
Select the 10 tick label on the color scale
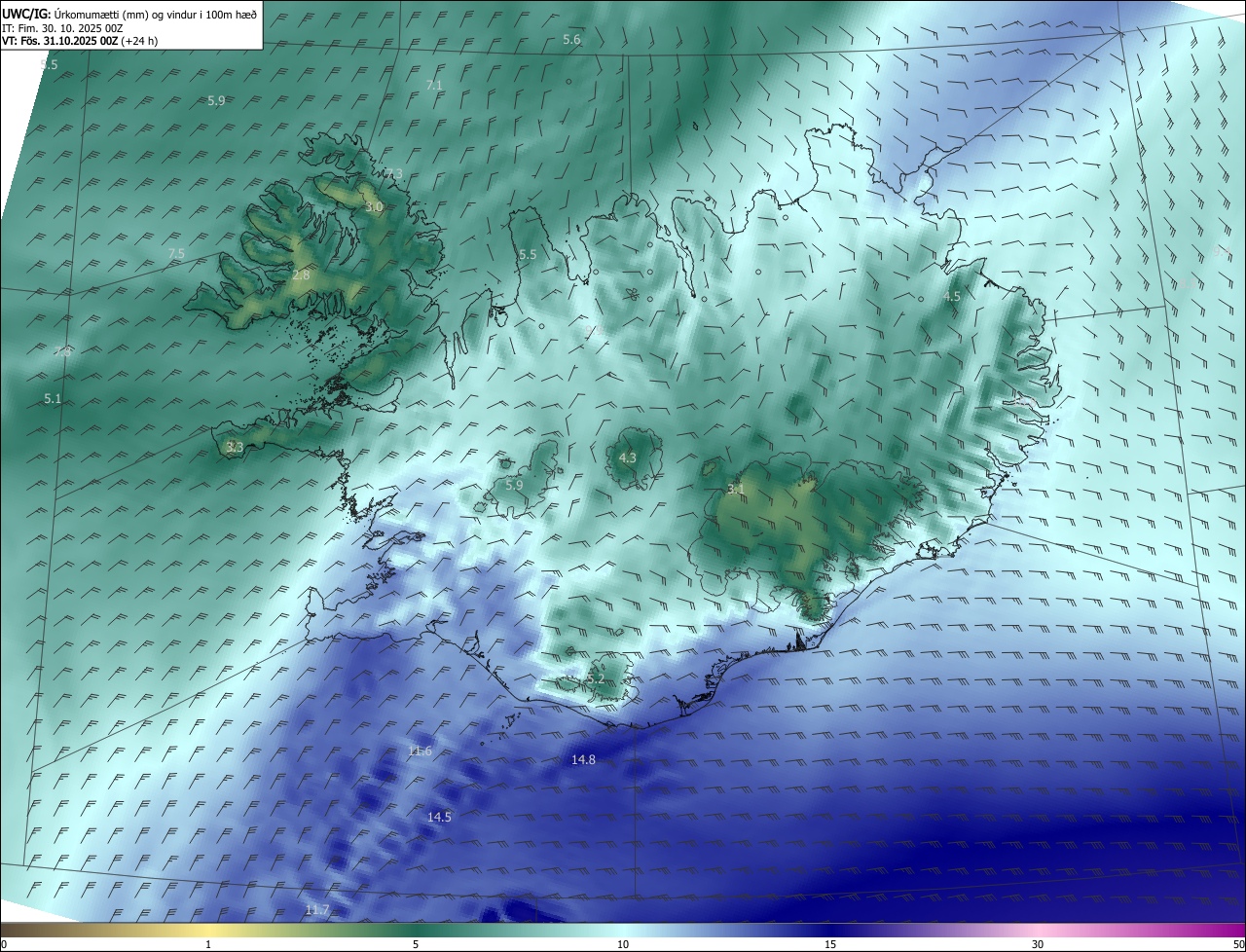tap(623, 944)
